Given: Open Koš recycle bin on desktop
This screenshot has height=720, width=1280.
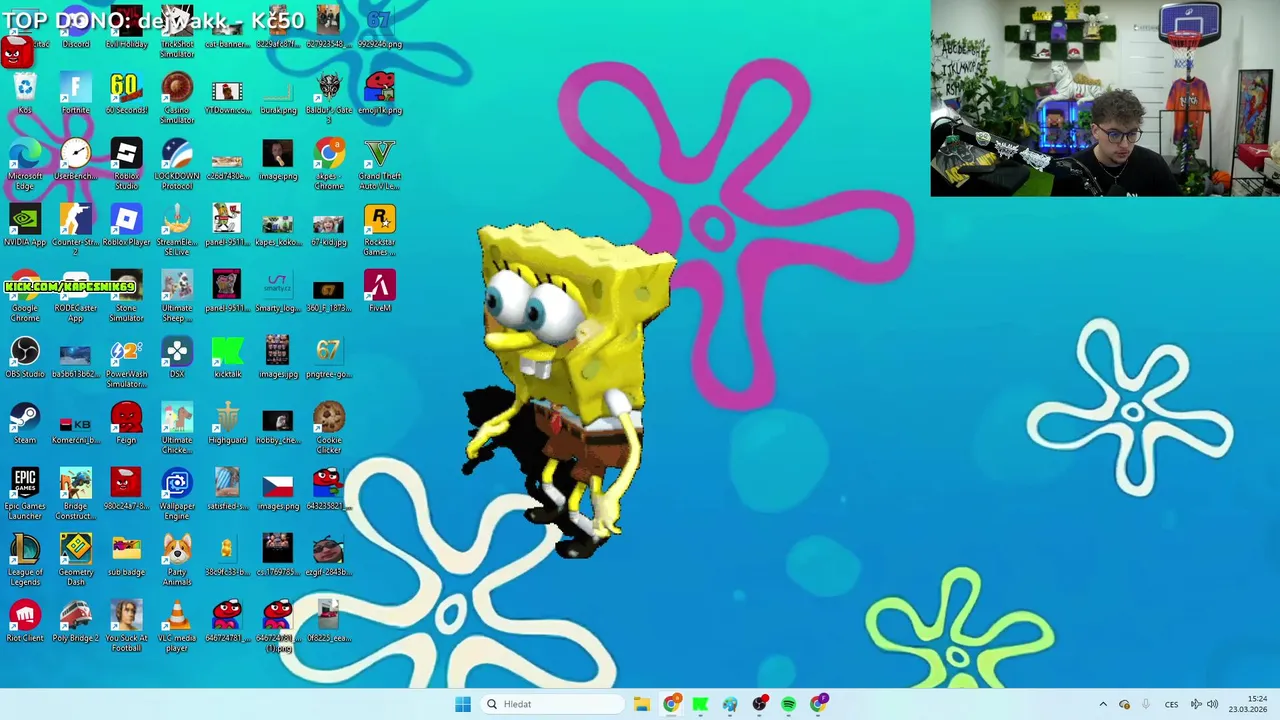Looking at the screenshot, I should coord(25,93).
